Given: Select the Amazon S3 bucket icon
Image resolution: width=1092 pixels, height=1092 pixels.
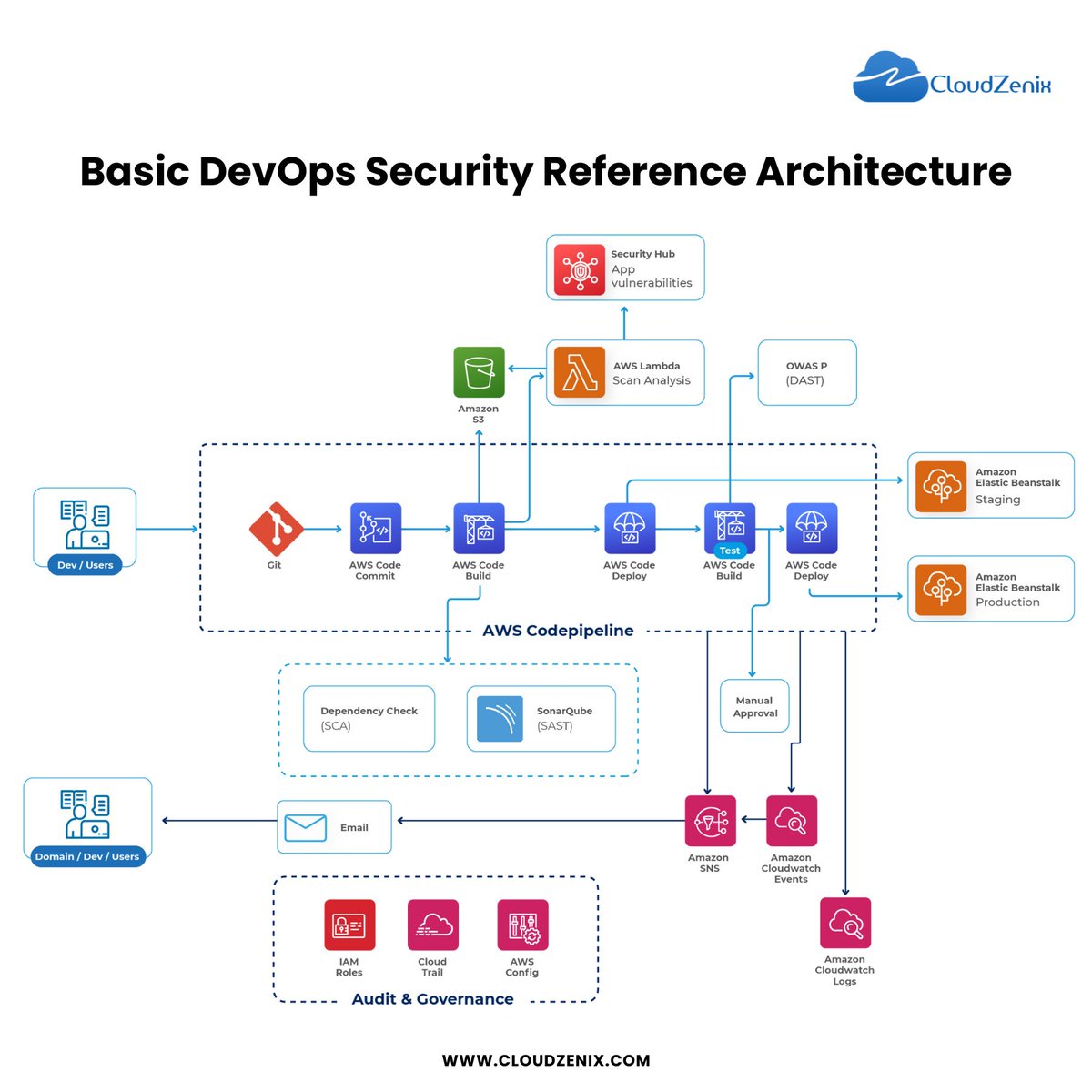Looking at the screenshot, I should pos(479,372).
